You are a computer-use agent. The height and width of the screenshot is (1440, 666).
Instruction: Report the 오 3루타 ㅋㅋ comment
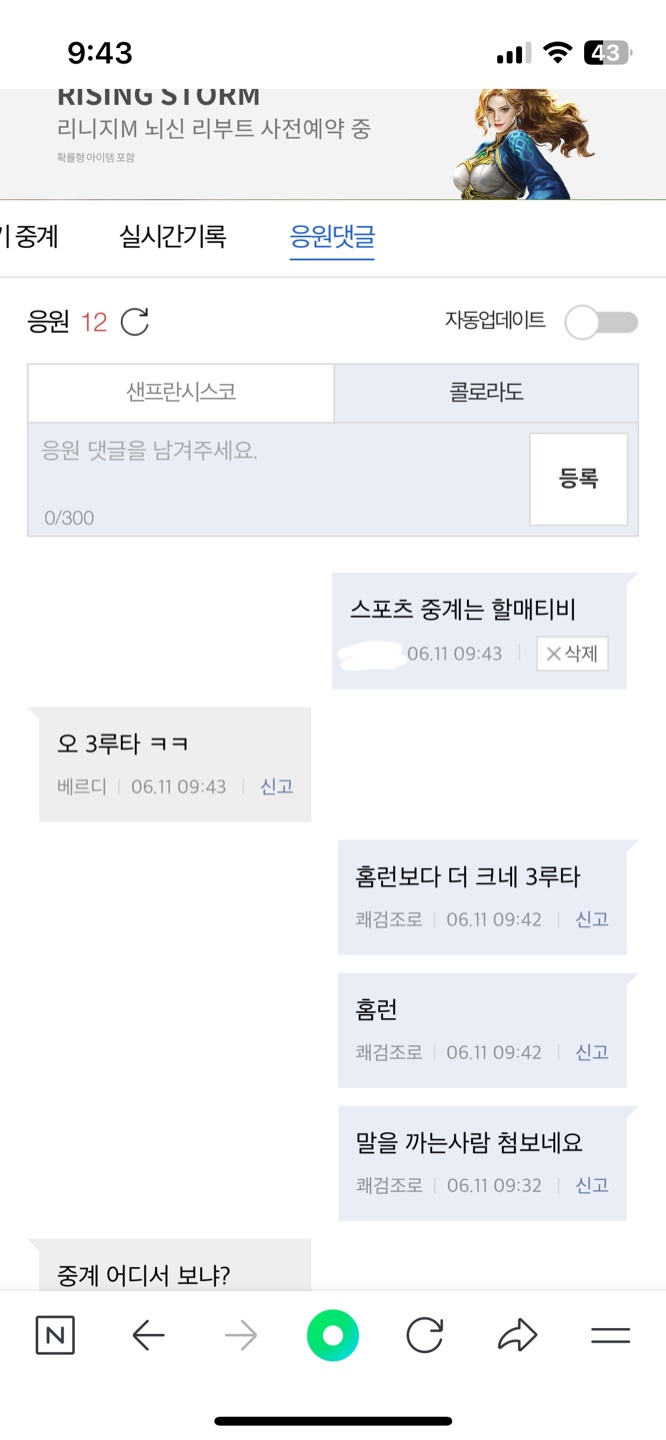pyautogui.click(x=277, y=786)
